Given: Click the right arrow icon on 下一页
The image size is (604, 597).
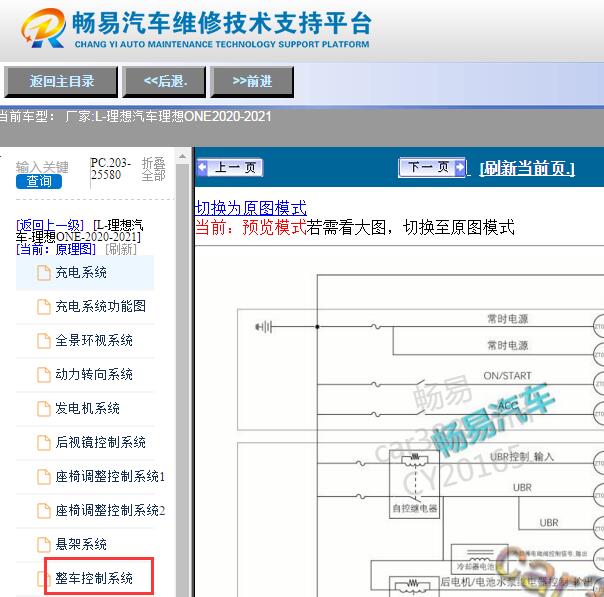Looking at the screenshot, I should coord(460,168).
